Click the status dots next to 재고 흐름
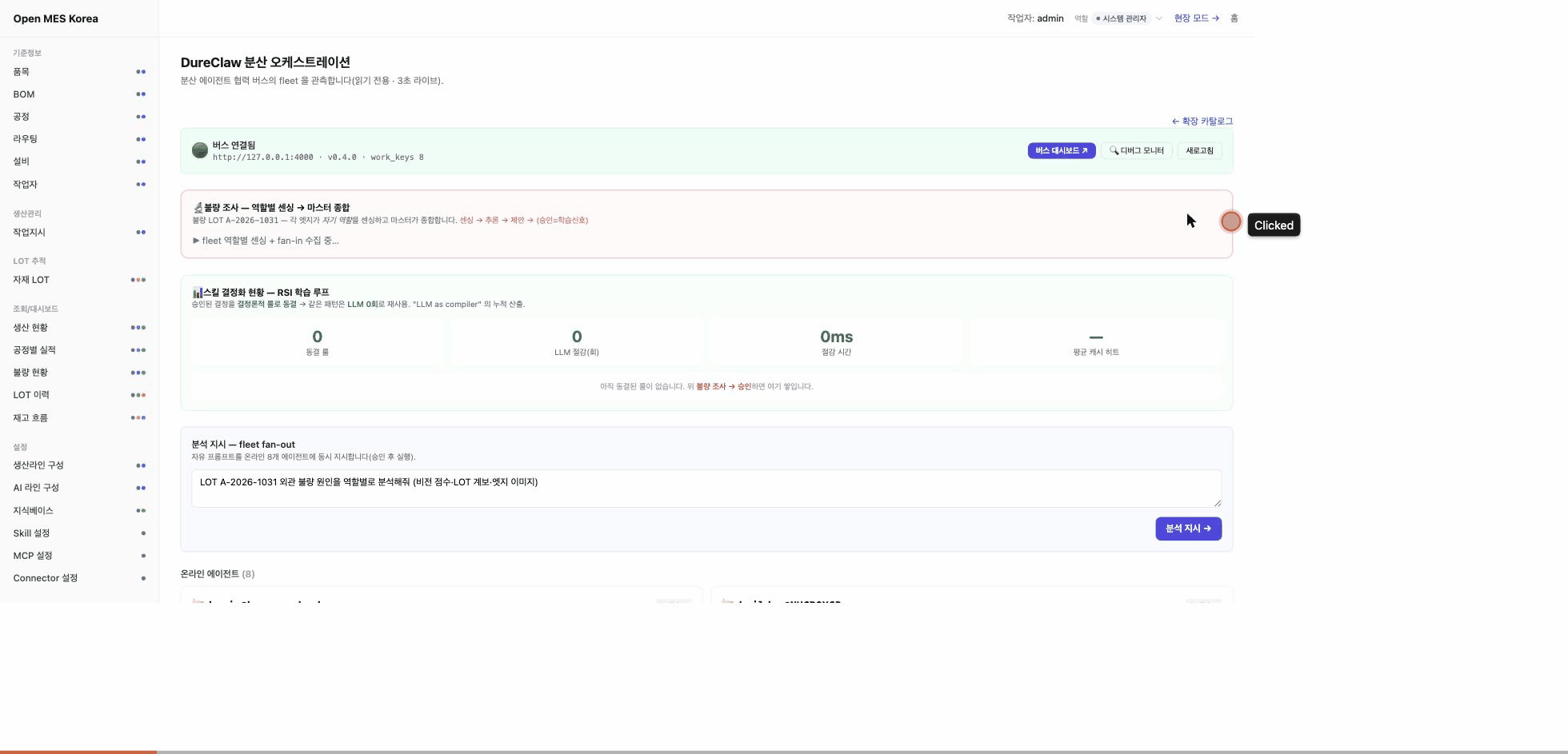 pos(138,418)
